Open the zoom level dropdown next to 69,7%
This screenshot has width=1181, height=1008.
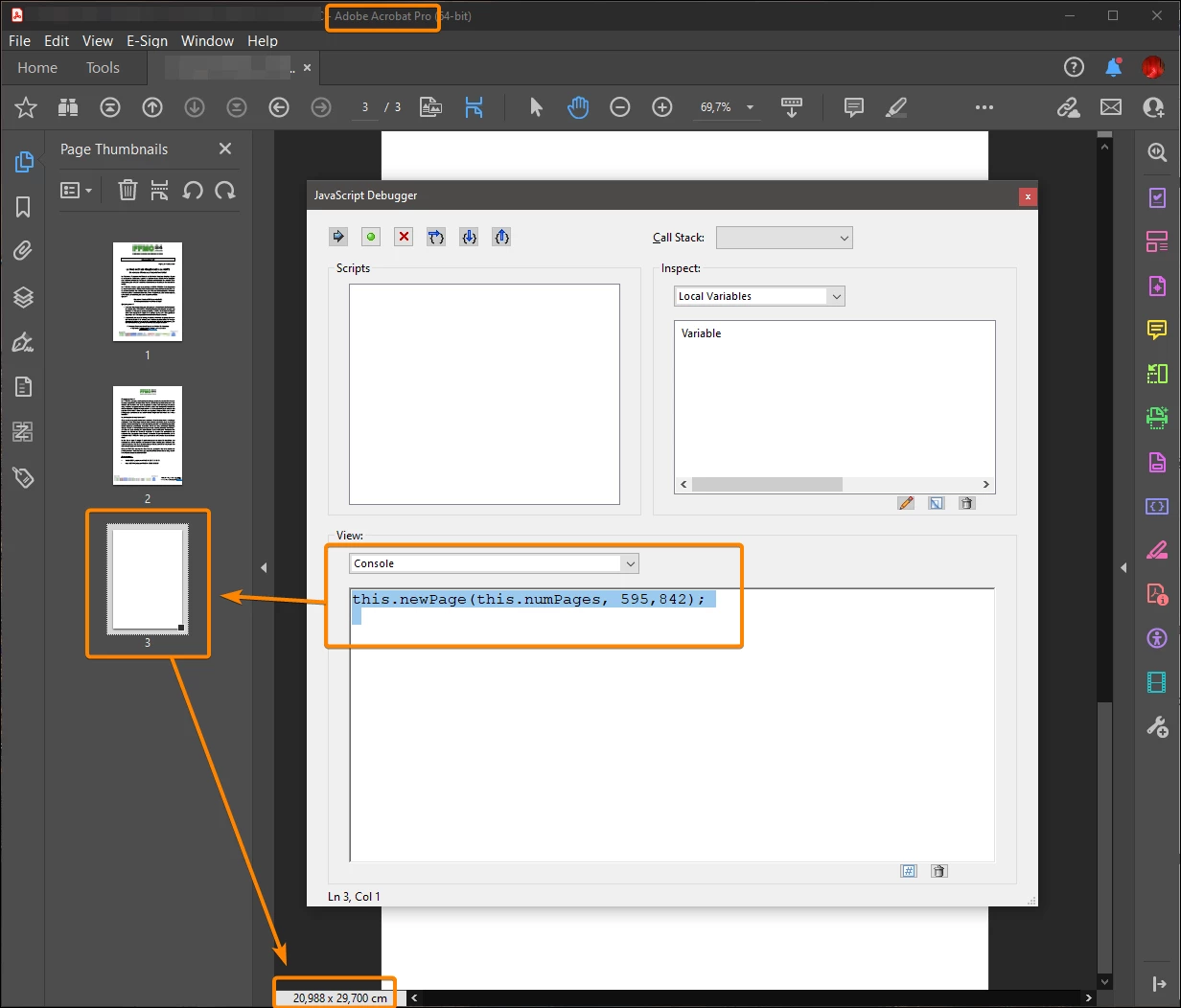pyautogui.click(x=750, y=108)
